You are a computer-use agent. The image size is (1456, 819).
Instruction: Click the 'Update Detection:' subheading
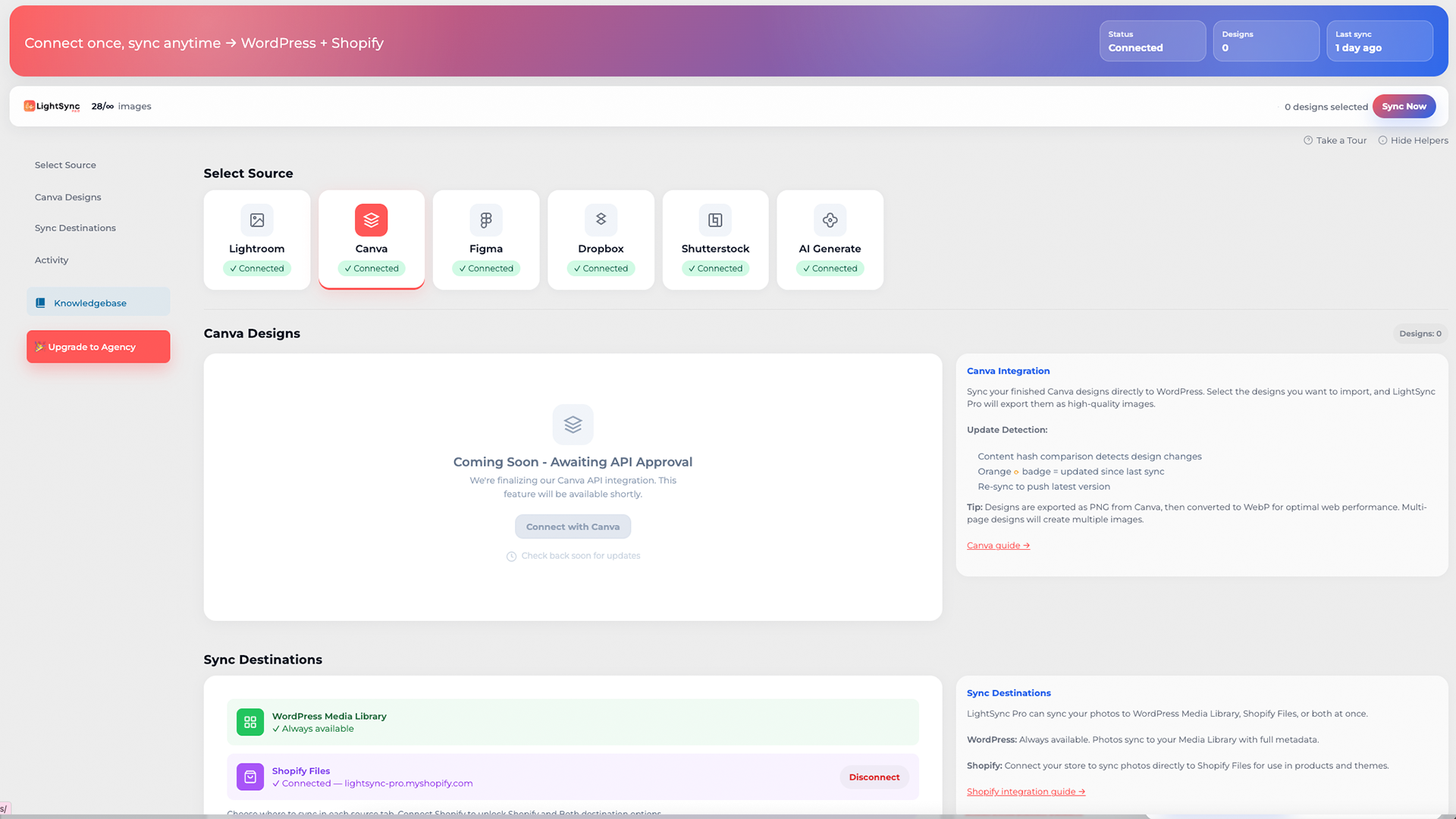pyautogui.click(x=1007, y=430)
